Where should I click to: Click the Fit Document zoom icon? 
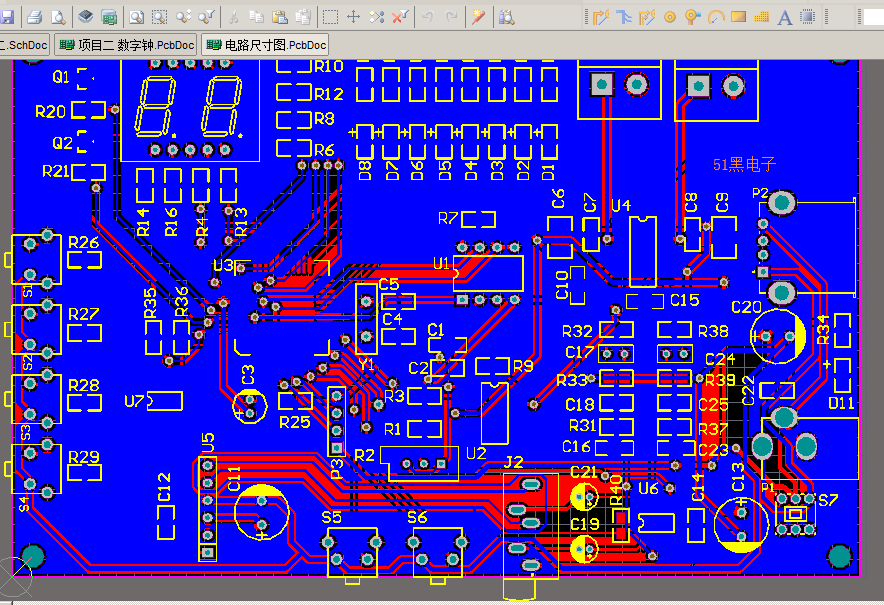(136, 17)
